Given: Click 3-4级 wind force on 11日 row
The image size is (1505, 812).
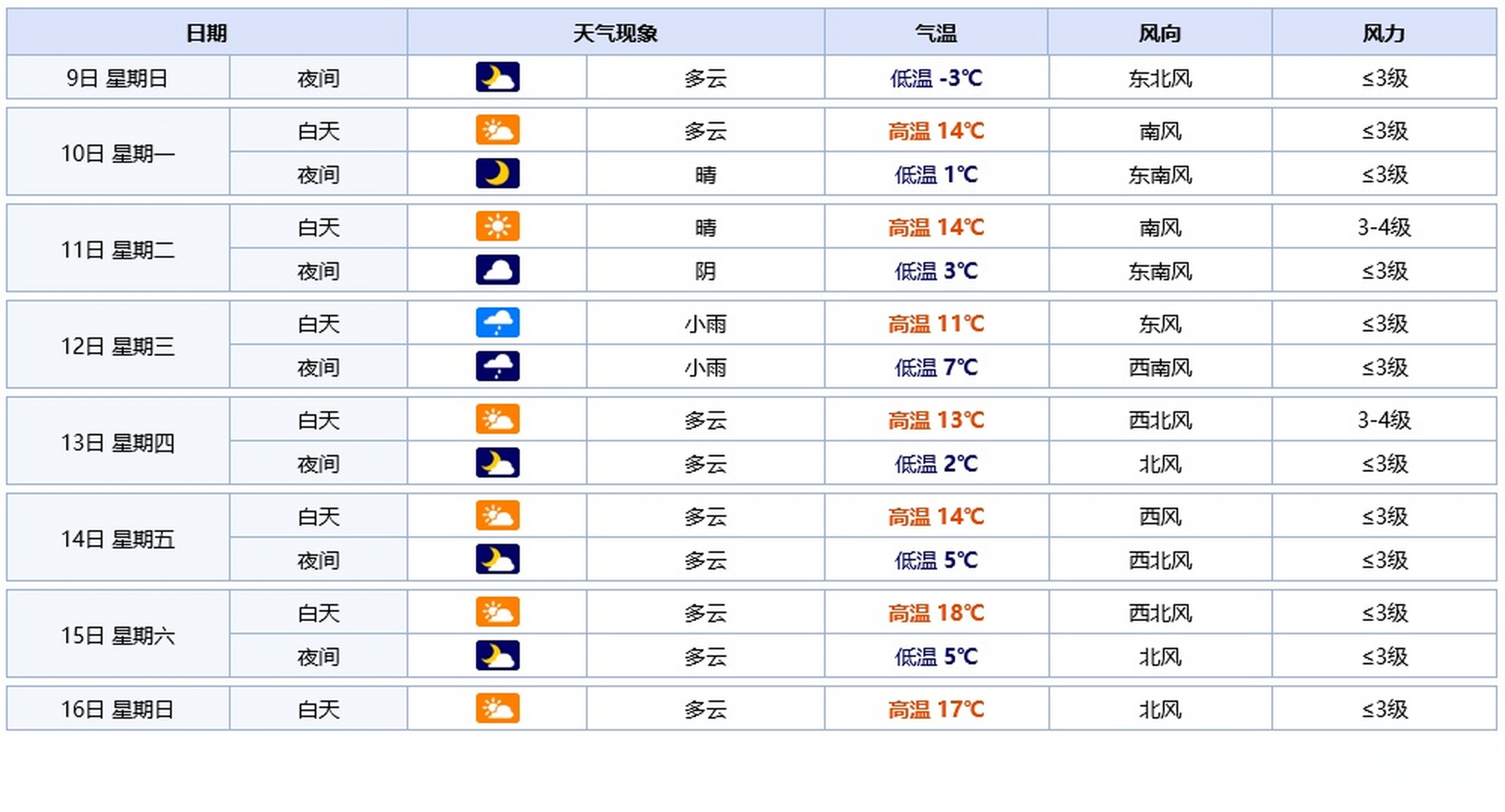Looking at the screenshot, I should (x=1384, y=227).
